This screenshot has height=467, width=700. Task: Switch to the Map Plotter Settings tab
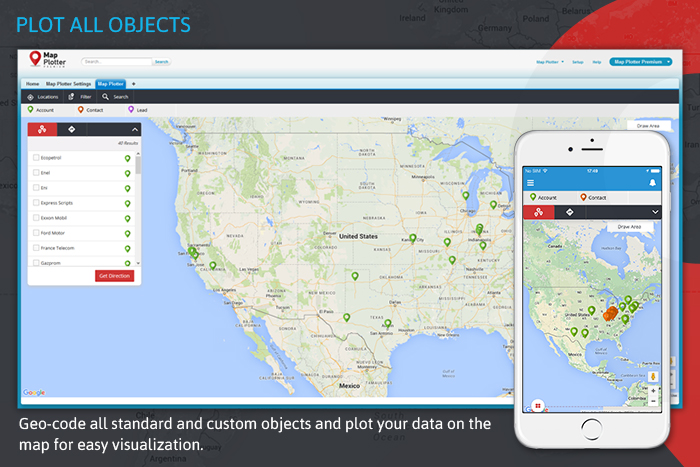click(68, 84)
